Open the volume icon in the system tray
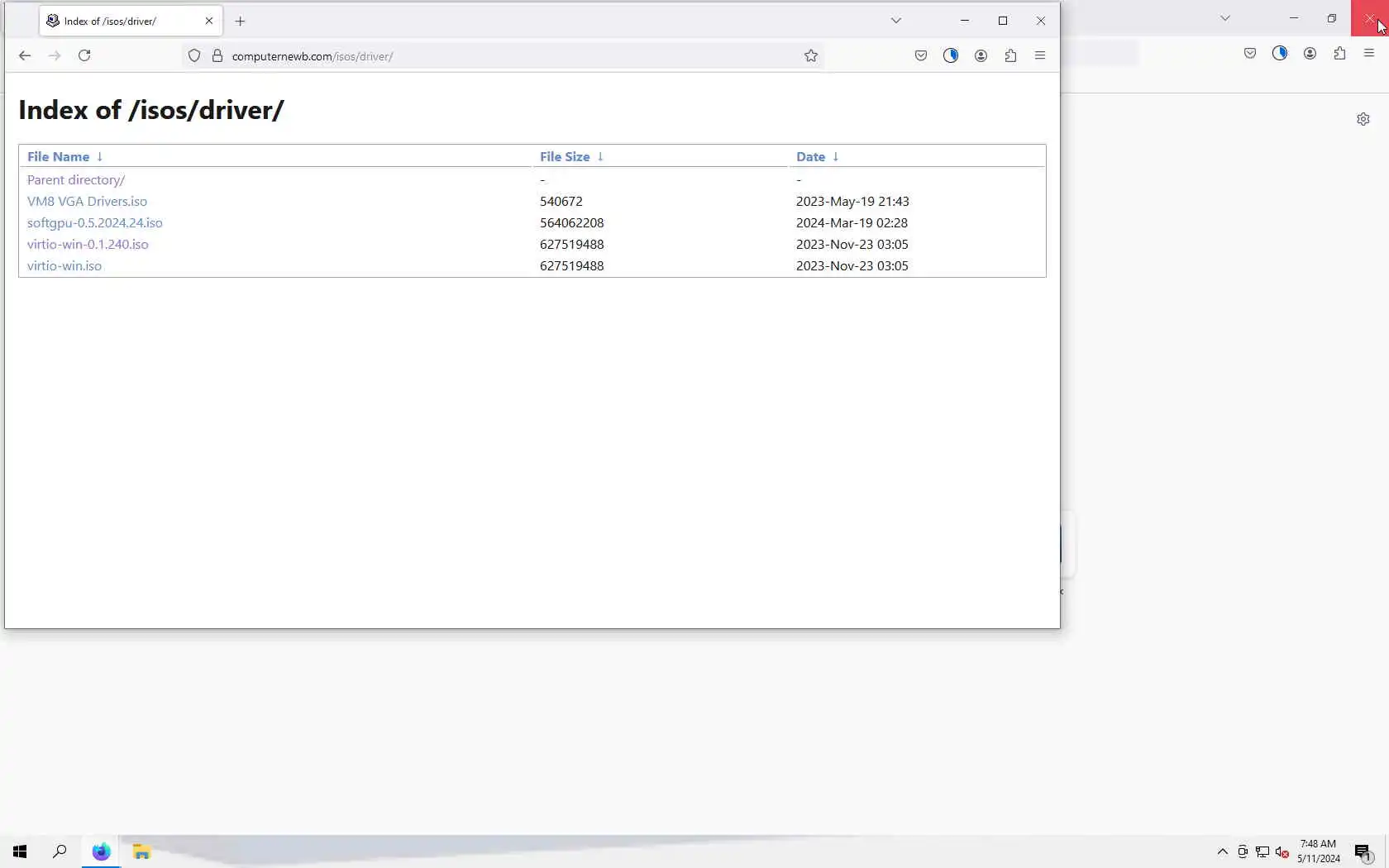Screen dimensions: 1389x868 tap(1282, 851)
